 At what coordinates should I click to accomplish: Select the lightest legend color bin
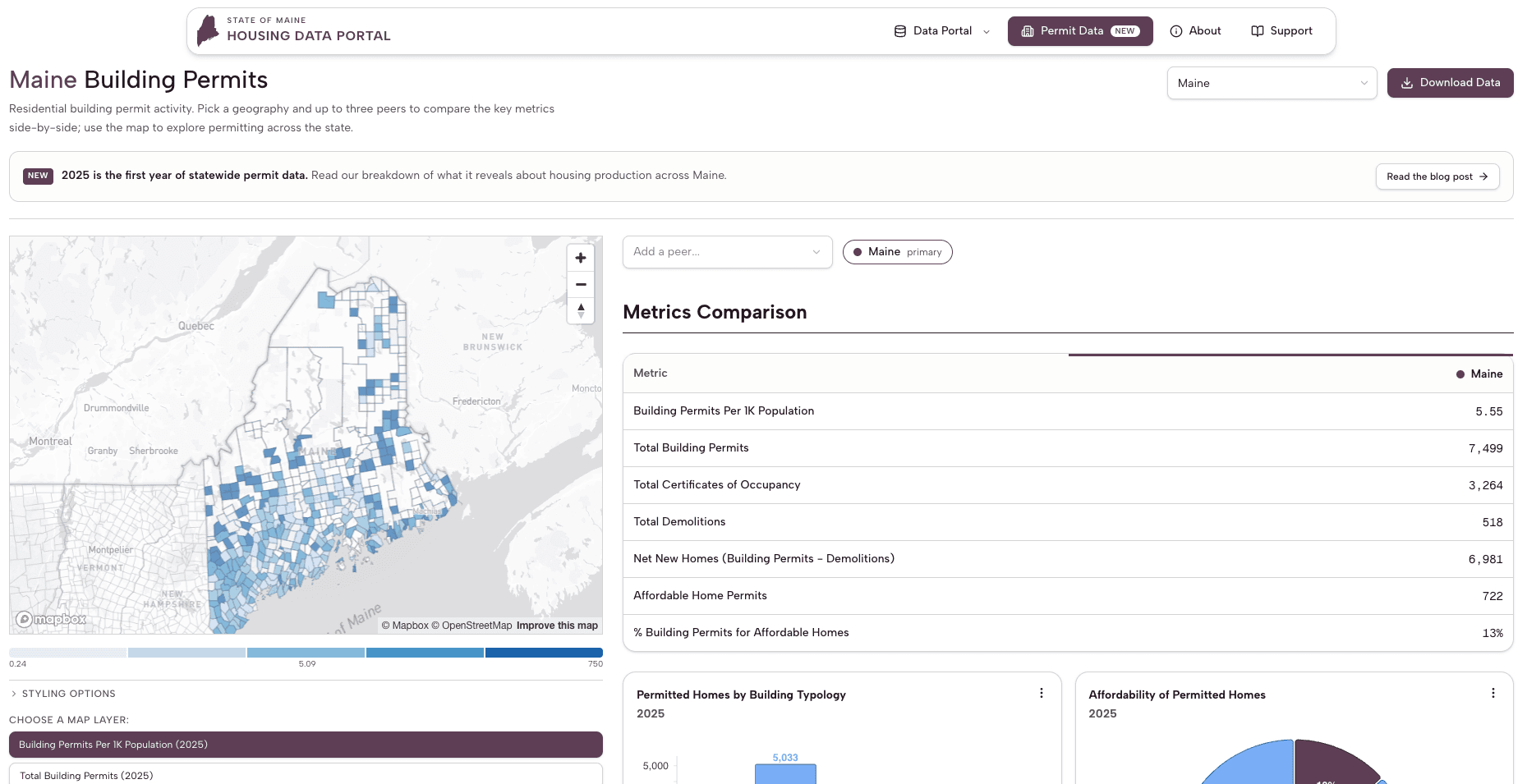tap(68, 653)
